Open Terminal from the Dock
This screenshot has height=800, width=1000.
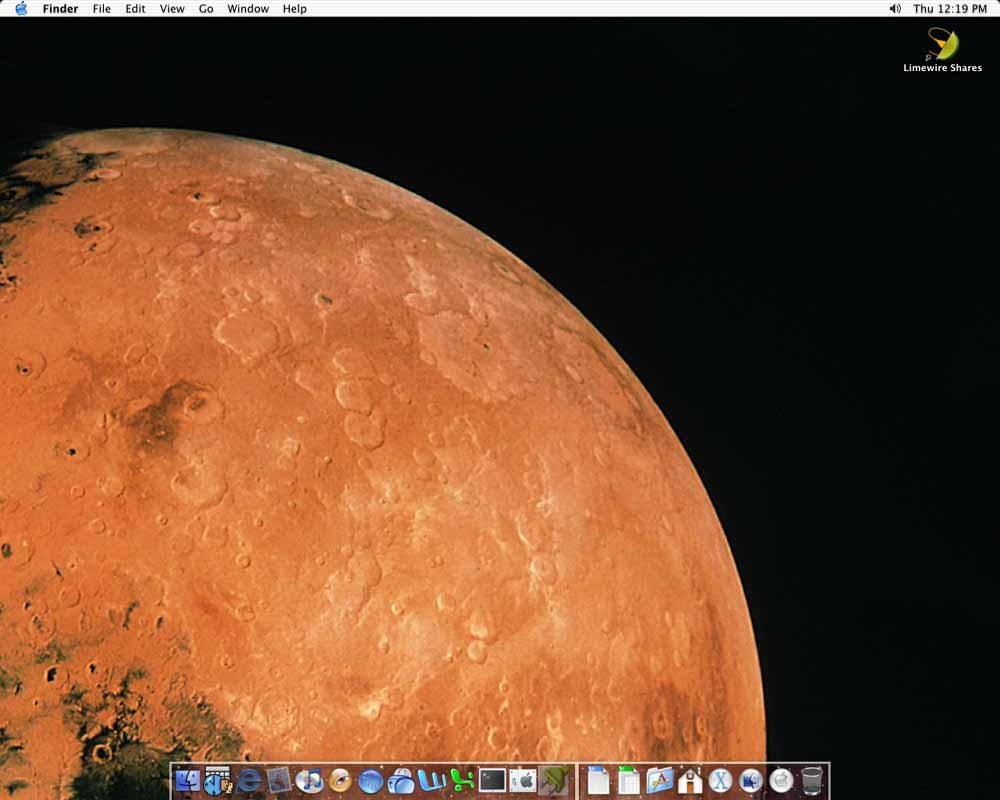[492, 781]
